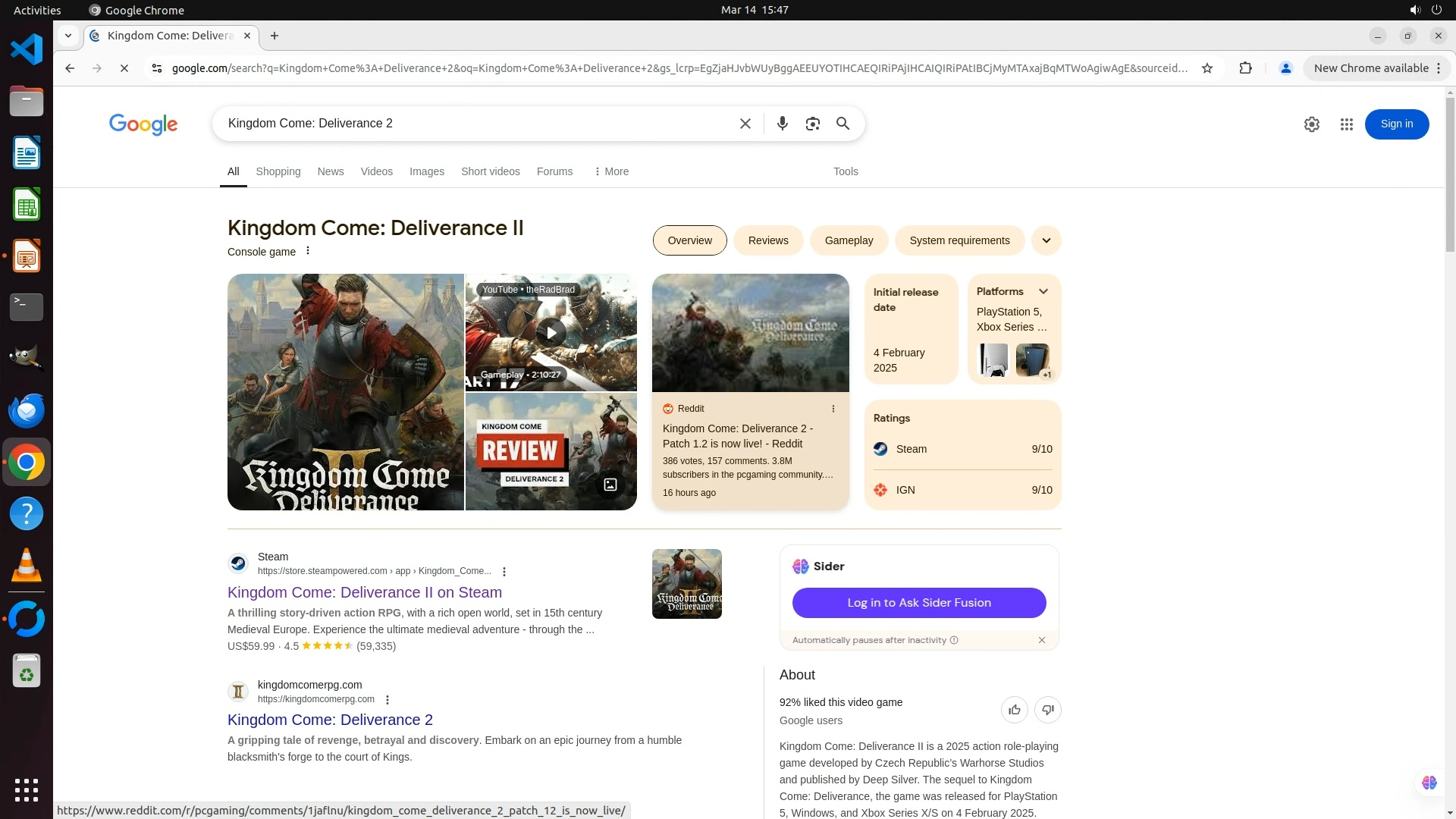Screen dimensions: 1456x819
Task: Open the More search filters dropdown
Action: (x=611, y=171)
